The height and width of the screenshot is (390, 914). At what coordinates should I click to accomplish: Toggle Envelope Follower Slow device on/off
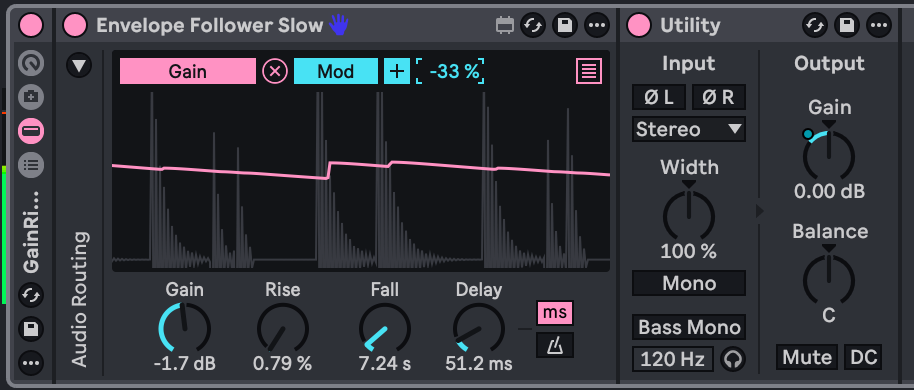(x=75, y=26)
